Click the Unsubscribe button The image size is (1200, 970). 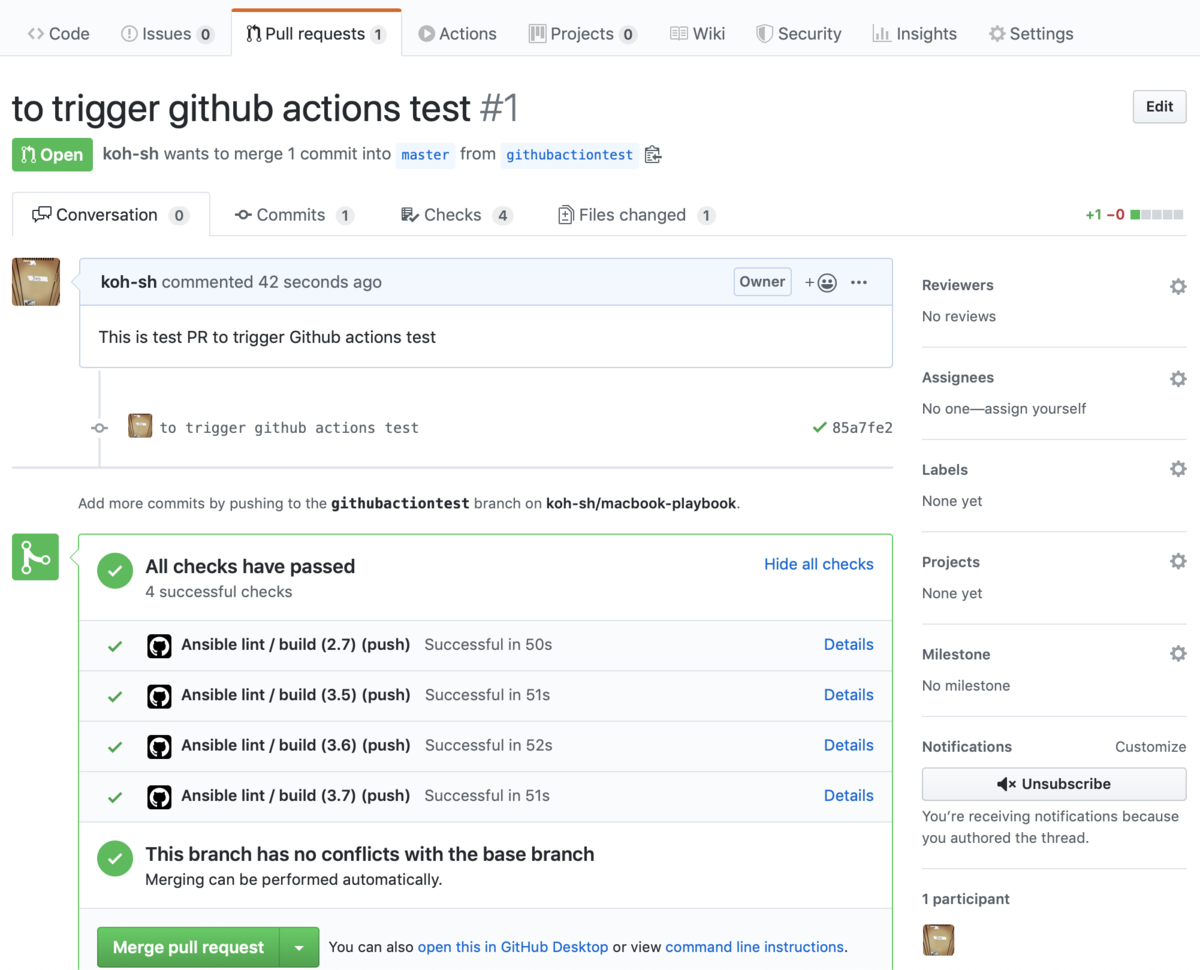[x=1054, y=784]
